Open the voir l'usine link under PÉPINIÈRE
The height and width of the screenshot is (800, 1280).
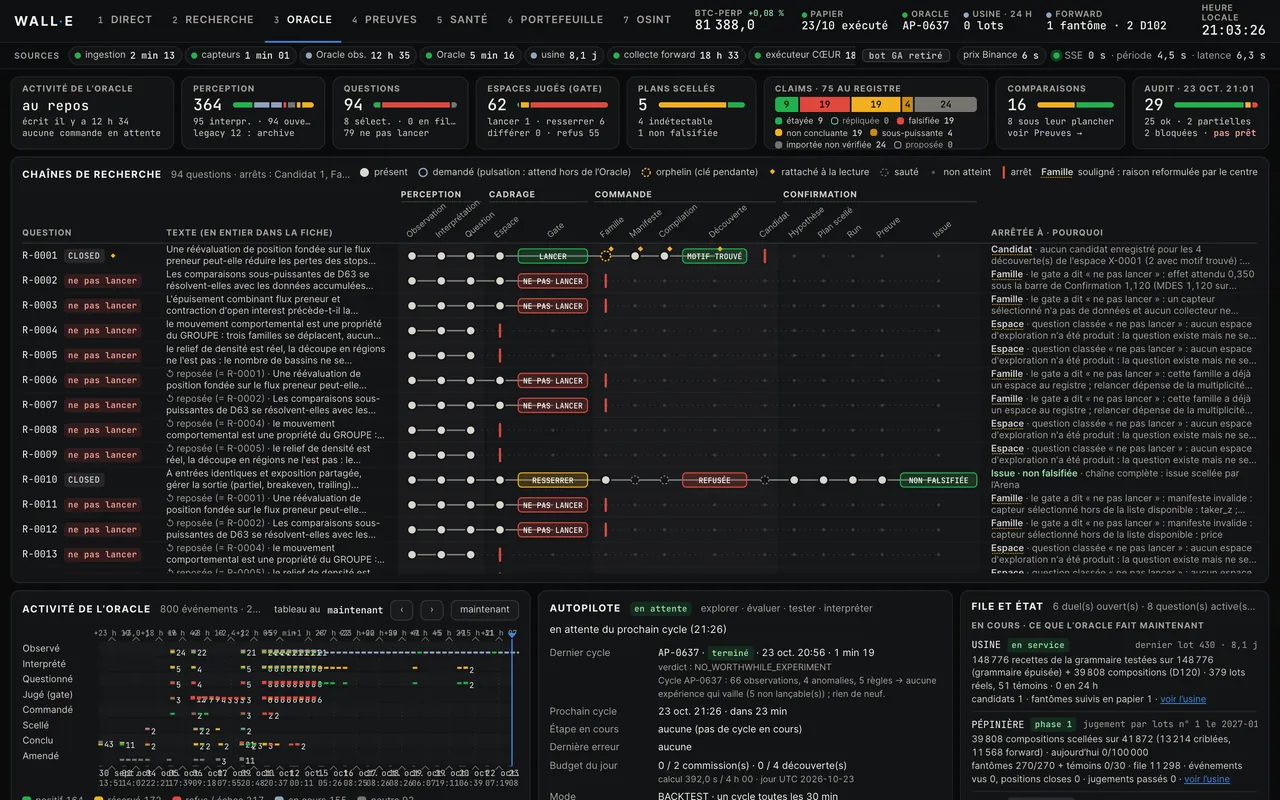[1207, 779]
